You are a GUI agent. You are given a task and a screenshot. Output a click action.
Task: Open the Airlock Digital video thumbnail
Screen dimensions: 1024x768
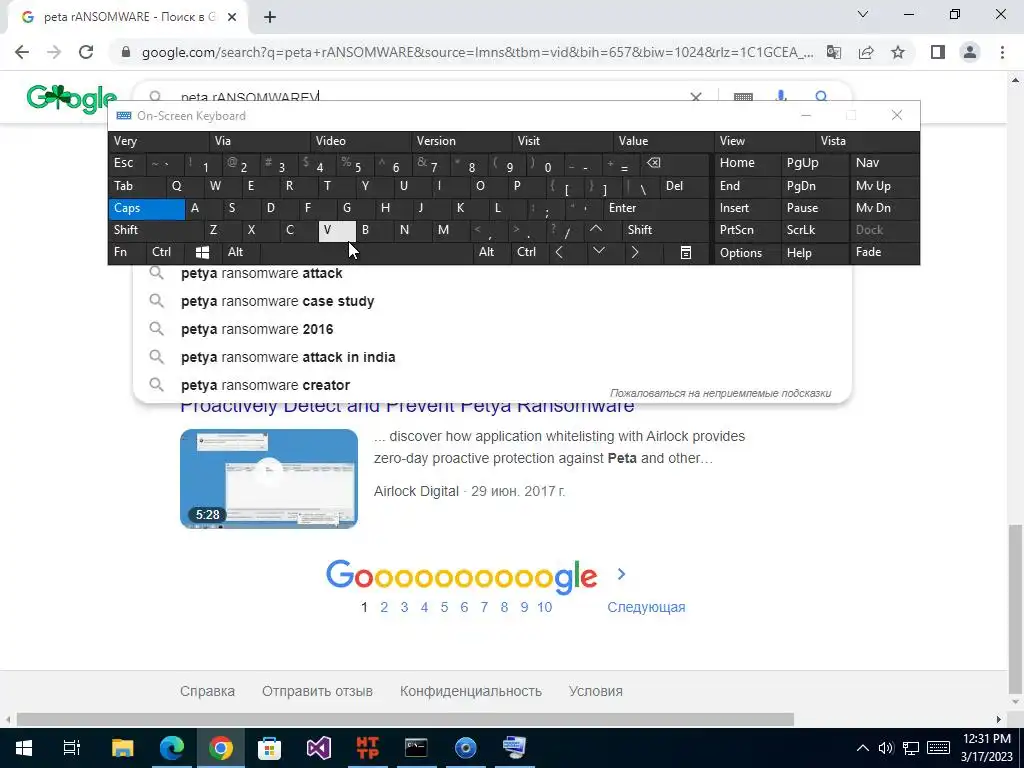click(269, 479)
